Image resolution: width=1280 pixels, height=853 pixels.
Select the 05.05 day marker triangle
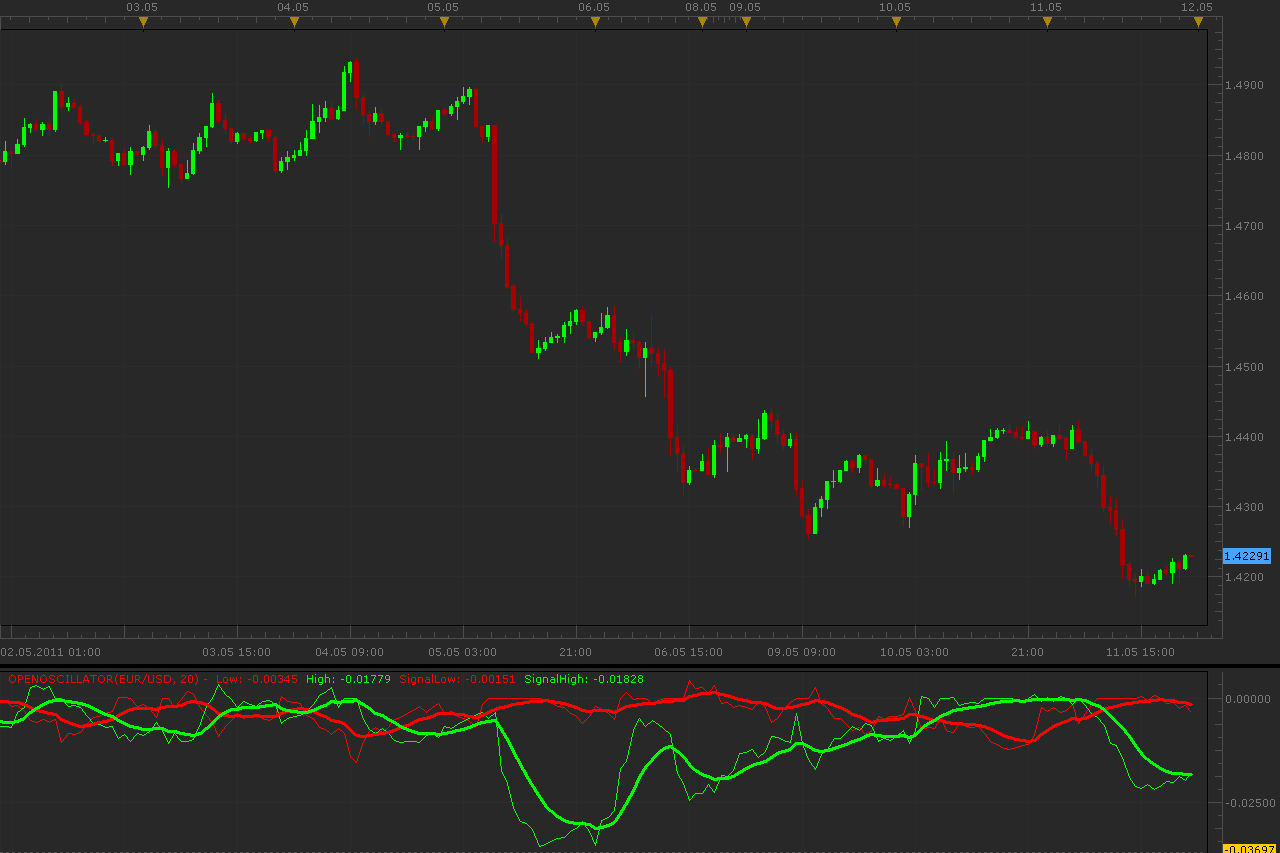444,22
